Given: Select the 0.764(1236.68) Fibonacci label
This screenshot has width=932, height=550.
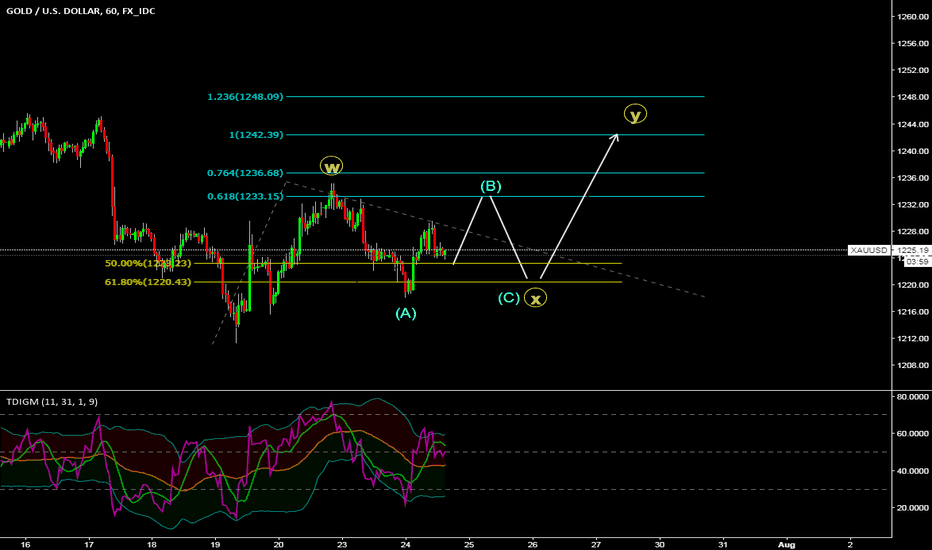Looking at the screenshot, I should coord(245,173).
